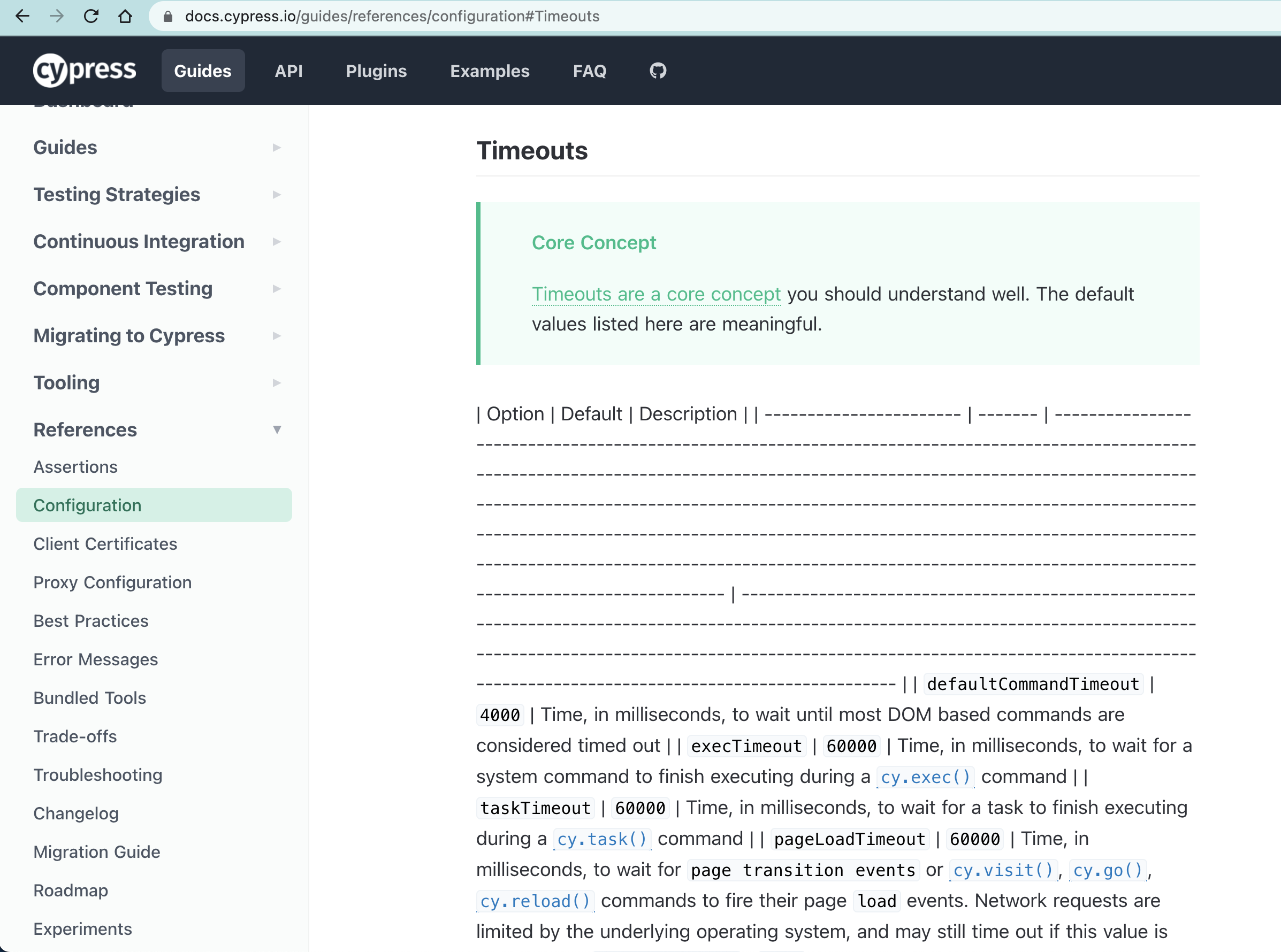Screen dimensions: 1281x952
Task: Follow the Timeouts are a core concept link
Action: click(656, 294)
